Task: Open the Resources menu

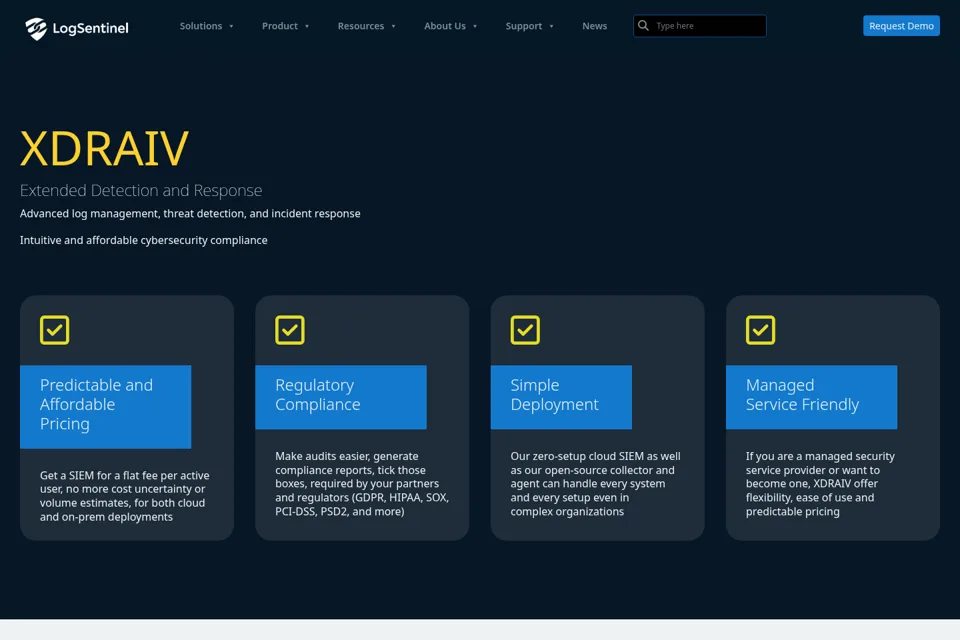Action: click(361, 26)
